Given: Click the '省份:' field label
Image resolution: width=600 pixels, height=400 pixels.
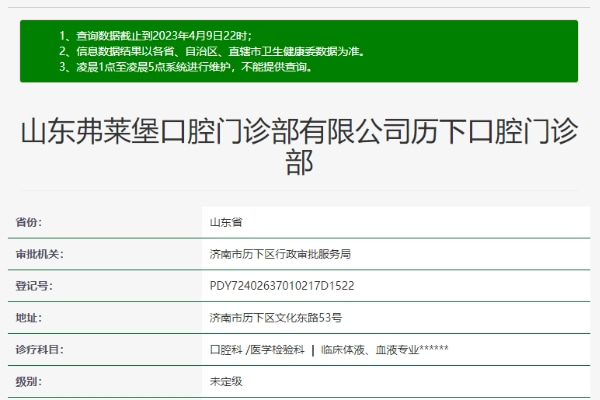Looking at the screenshot, I should click(29, 222).
